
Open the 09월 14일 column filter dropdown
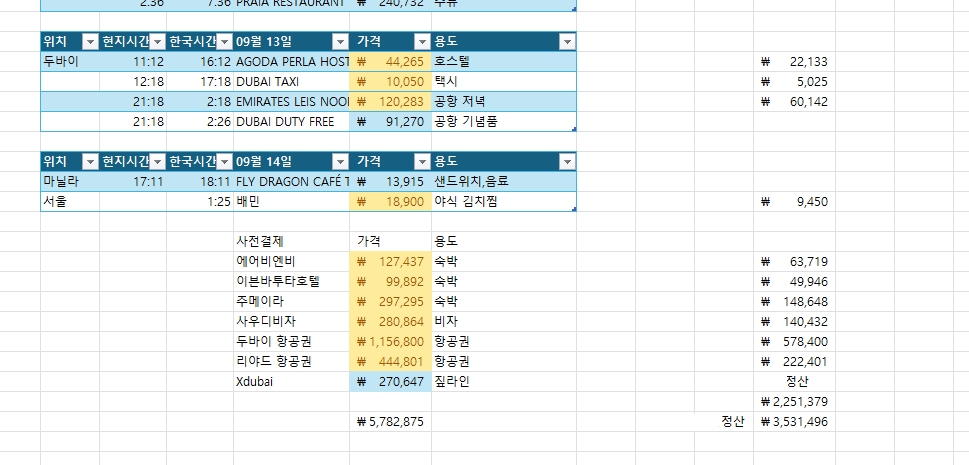click(339, 162)
